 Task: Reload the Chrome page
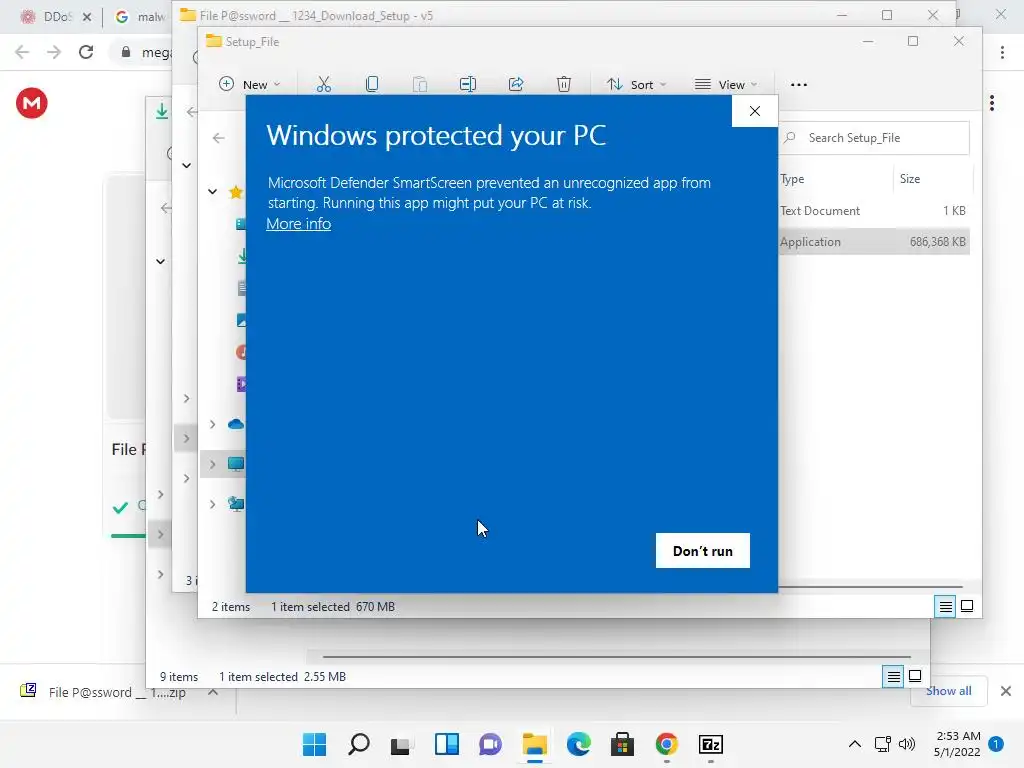pos(86,52)
